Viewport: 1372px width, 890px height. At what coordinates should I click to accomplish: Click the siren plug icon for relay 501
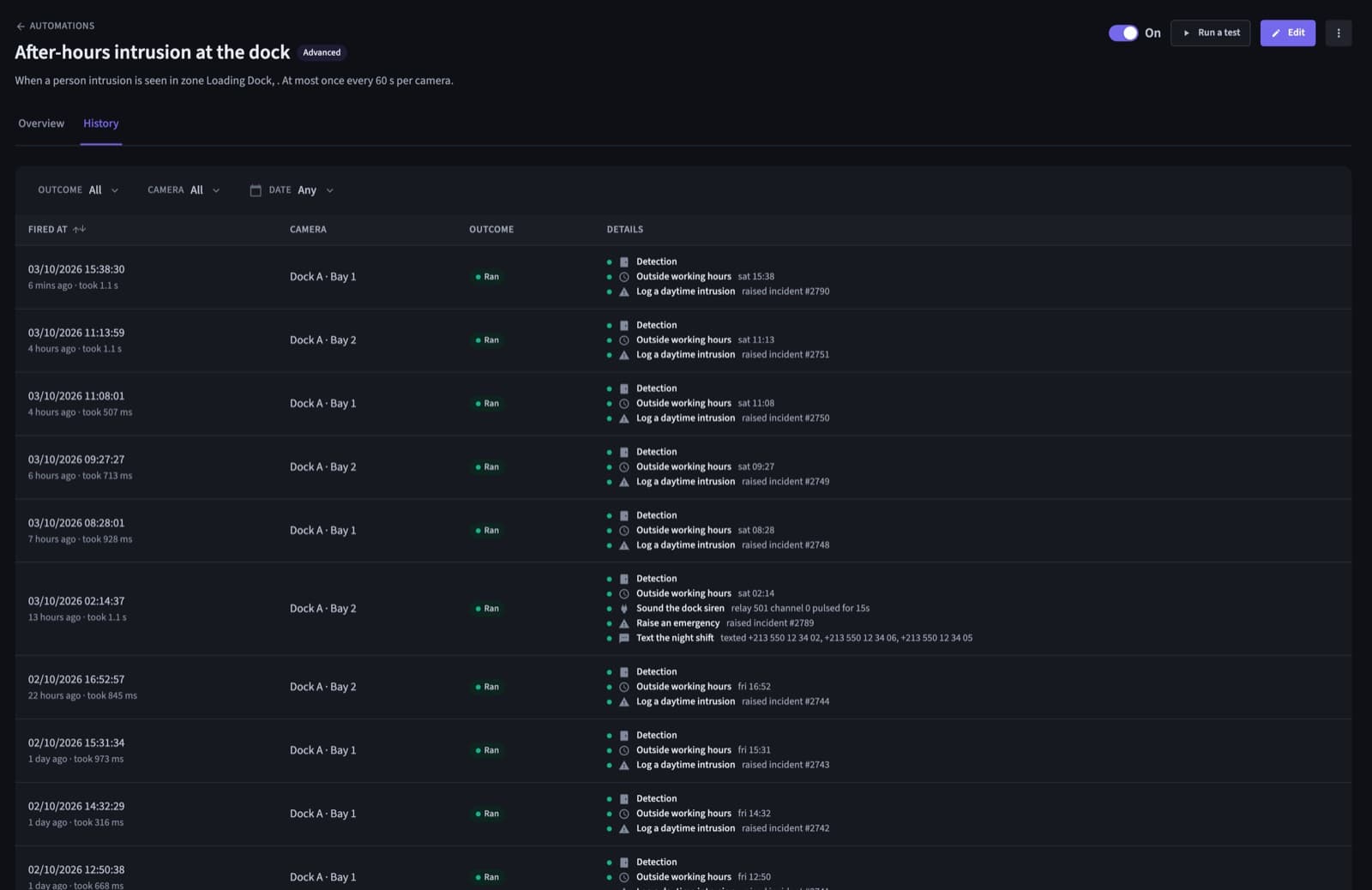click(624, 609)
